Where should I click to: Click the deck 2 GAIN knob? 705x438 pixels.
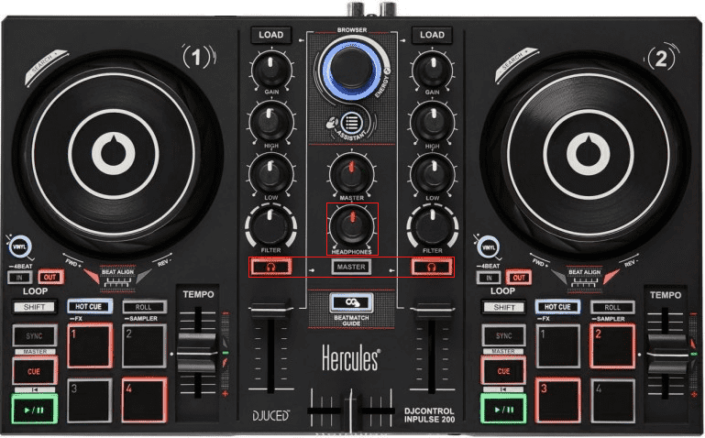click(432, 70)
